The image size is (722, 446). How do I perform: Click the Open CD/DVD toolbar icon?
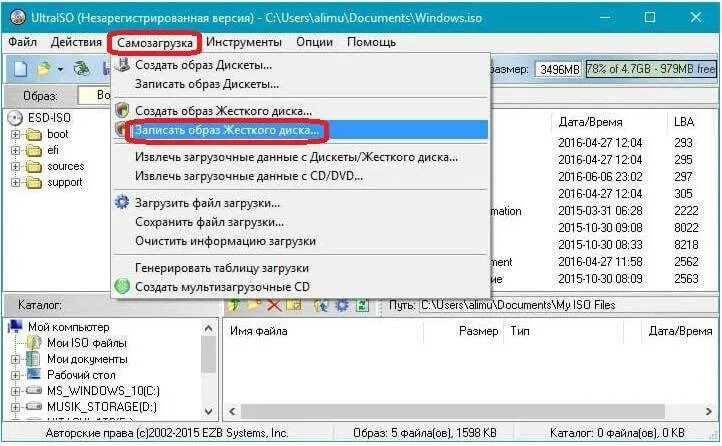click(82, 69)
